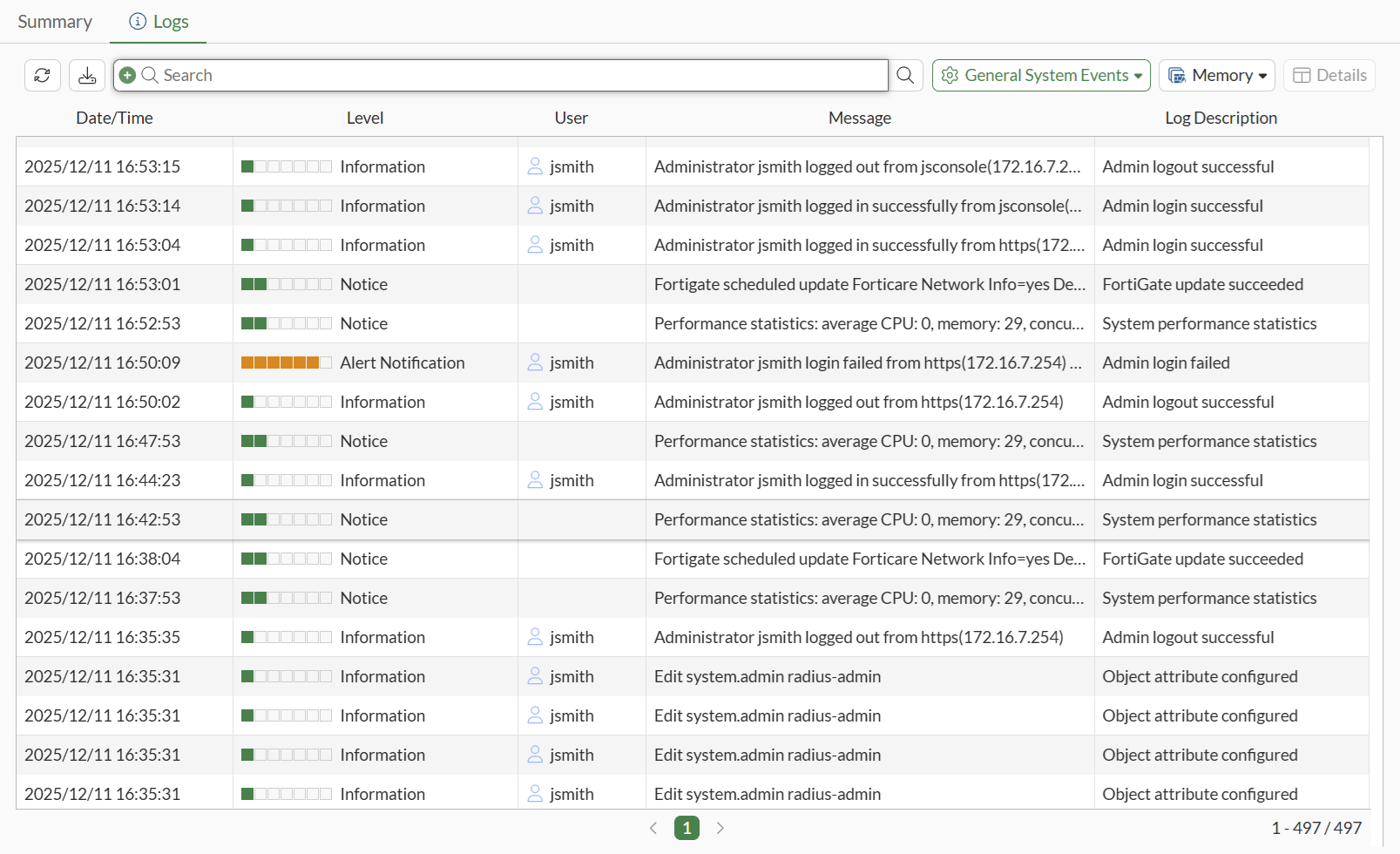Viewport: 1400px width, 854px height.
Task: Switch to the Summary tab
Action: coord(55,22)
